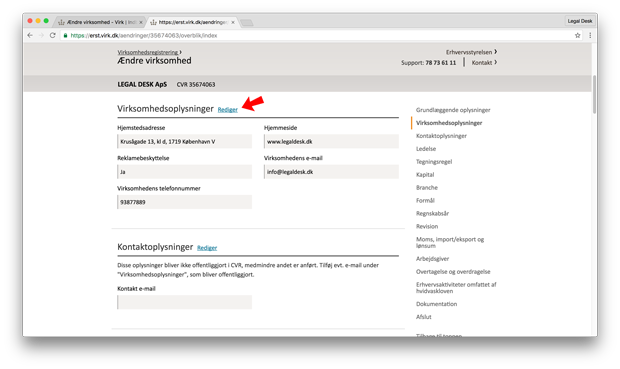This screenshot has width=620, height=369.
Task: Click the LEGAL DESK ApS company name
Action: 142,84
